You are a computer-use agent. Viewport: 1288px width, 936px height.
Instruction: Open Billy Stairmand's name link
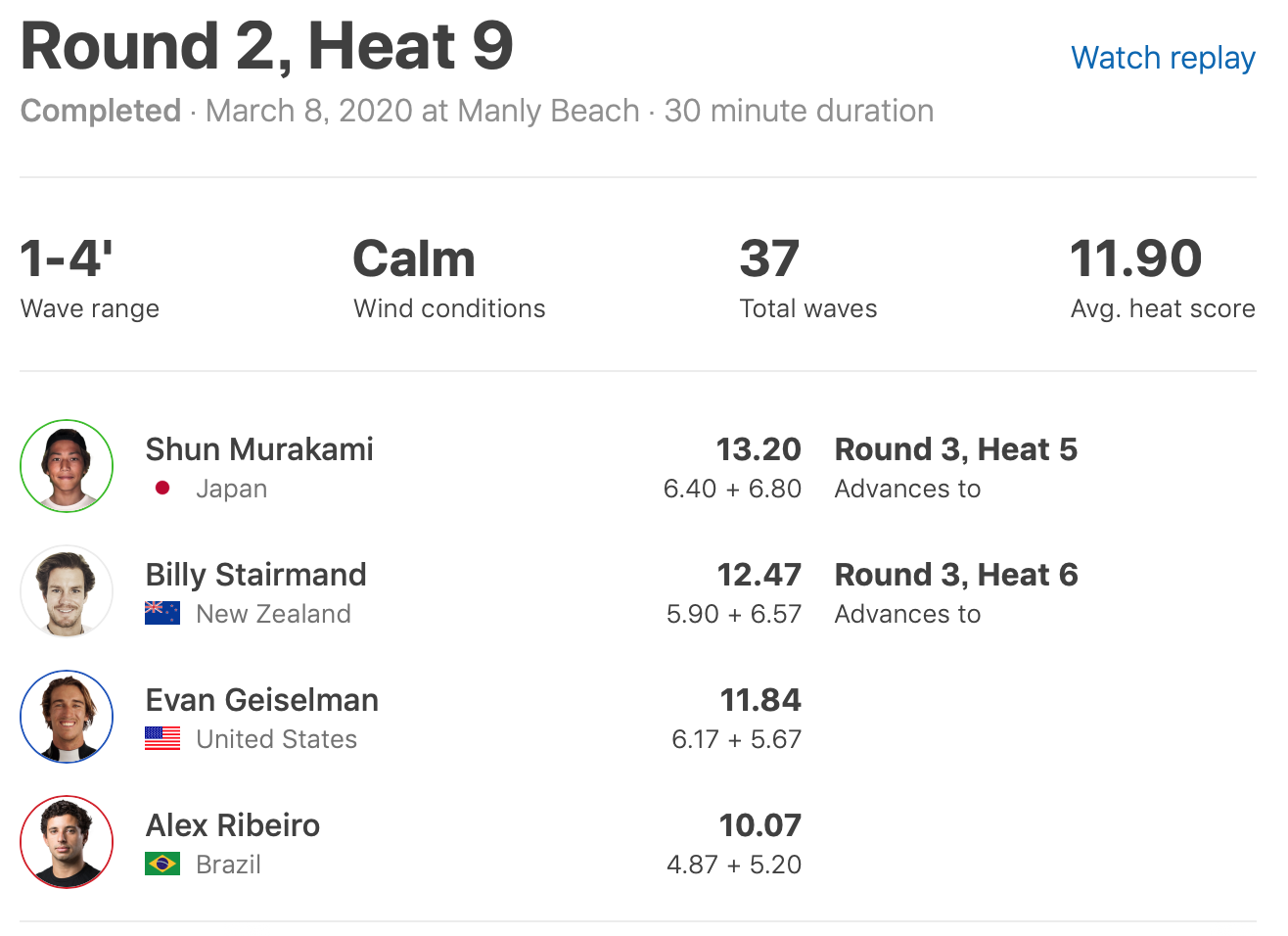click(x=255, y=575)
